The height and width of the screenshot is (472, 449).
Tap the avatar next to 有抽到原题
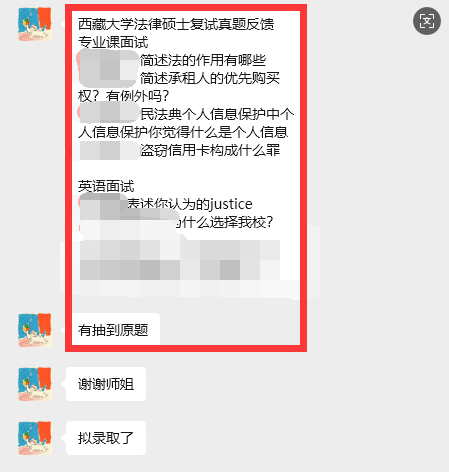(x=35, y=330)
